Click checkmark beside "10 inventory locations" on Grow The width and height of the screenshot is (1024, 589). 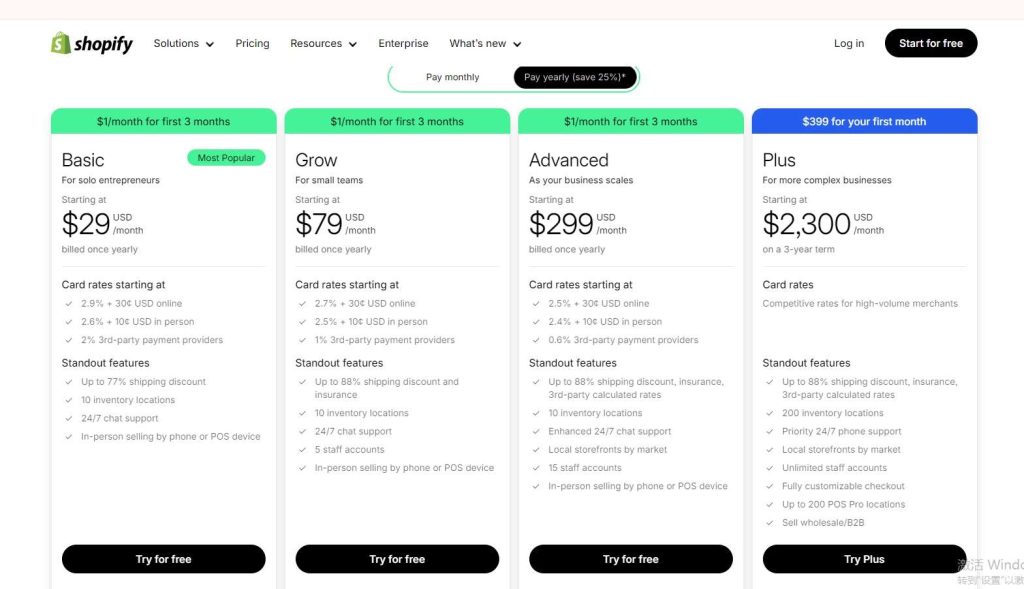tap(301, 413)
